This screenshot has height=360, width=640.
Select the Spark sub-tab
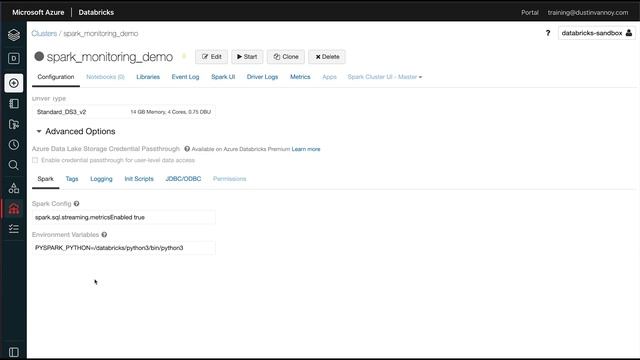pos(45,179)
